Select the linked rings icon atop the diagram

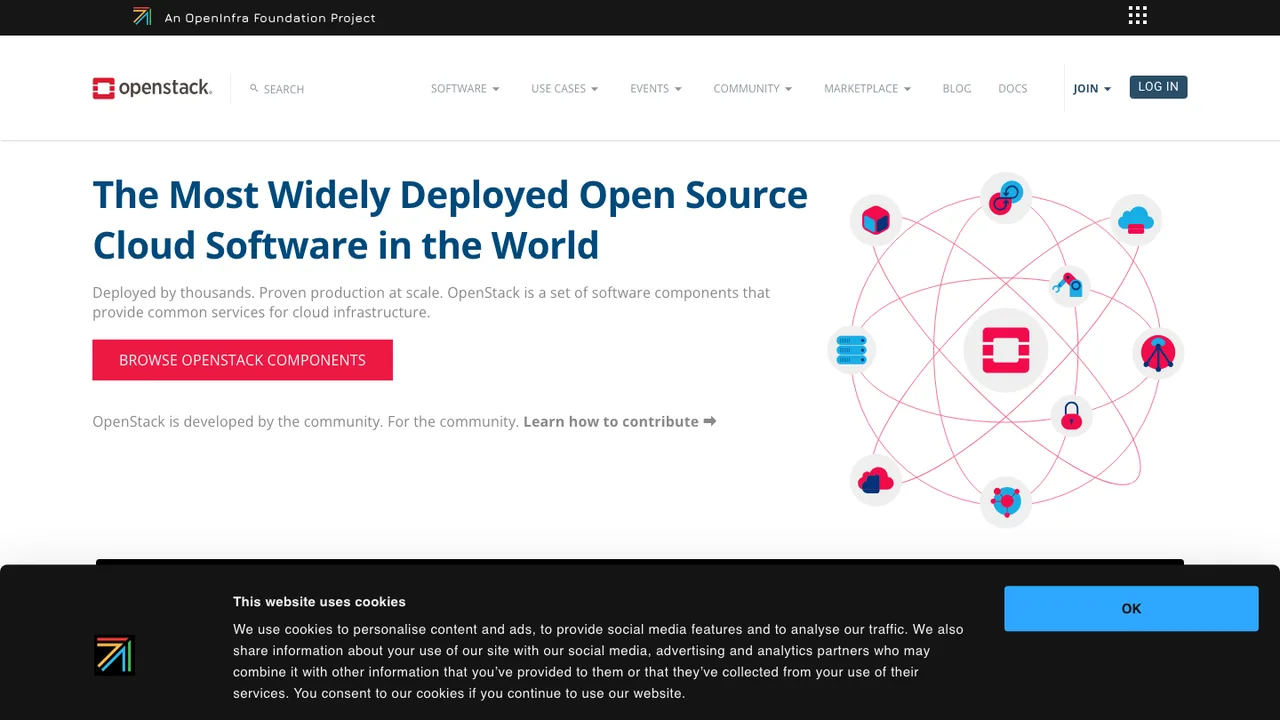1005,198
